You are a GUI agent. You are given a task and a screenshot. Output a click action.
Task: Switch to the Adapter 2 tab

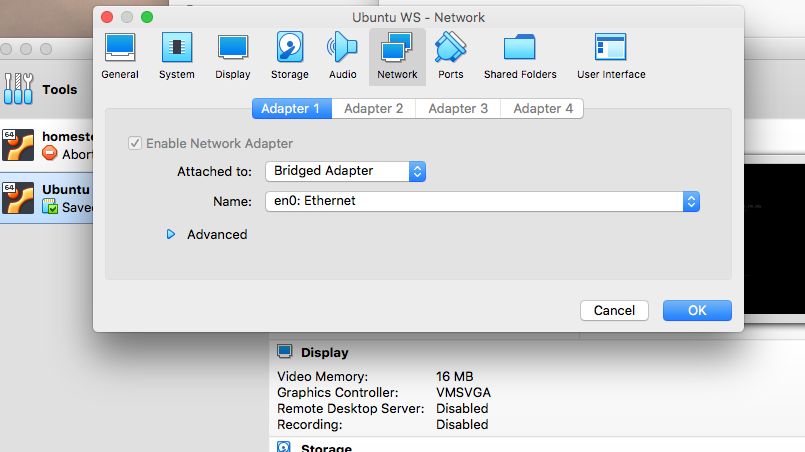point(373,108)
